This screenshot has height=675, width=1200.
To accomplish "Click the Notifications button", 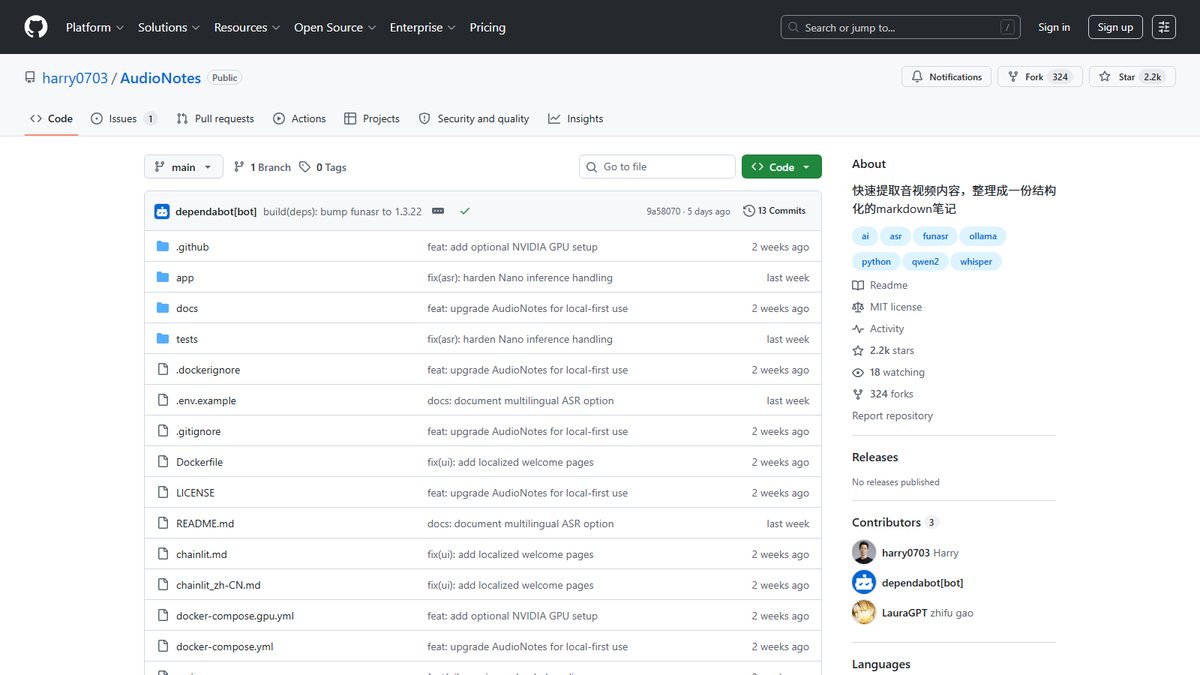I will click(946, 77).
